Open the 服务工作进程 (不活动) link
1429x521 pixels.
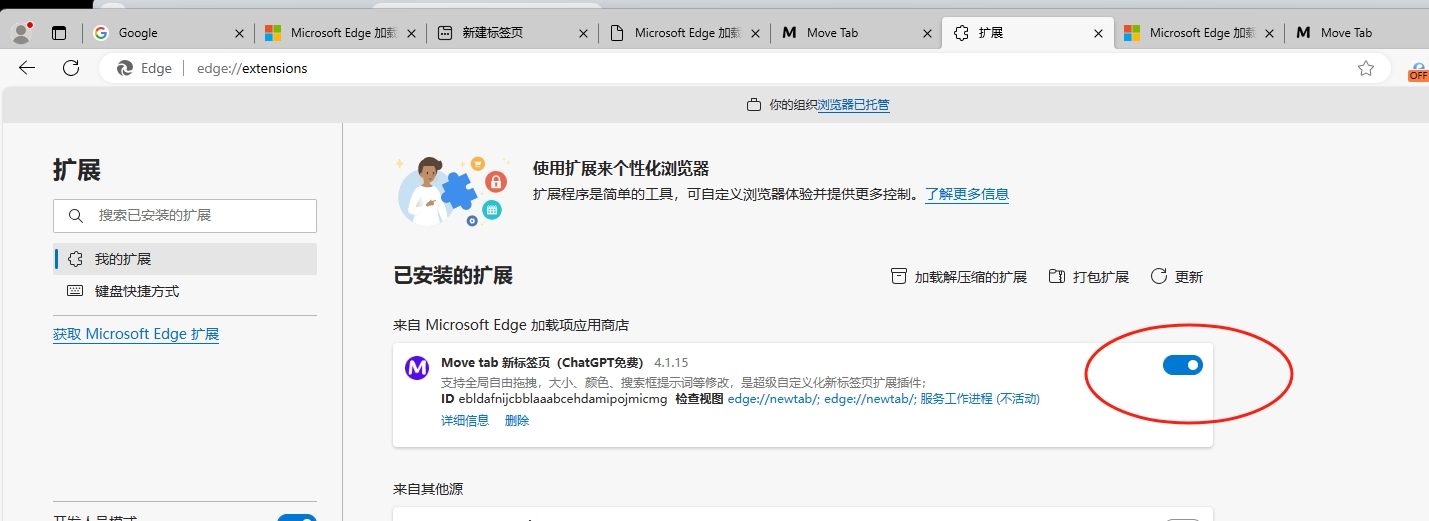980,399
